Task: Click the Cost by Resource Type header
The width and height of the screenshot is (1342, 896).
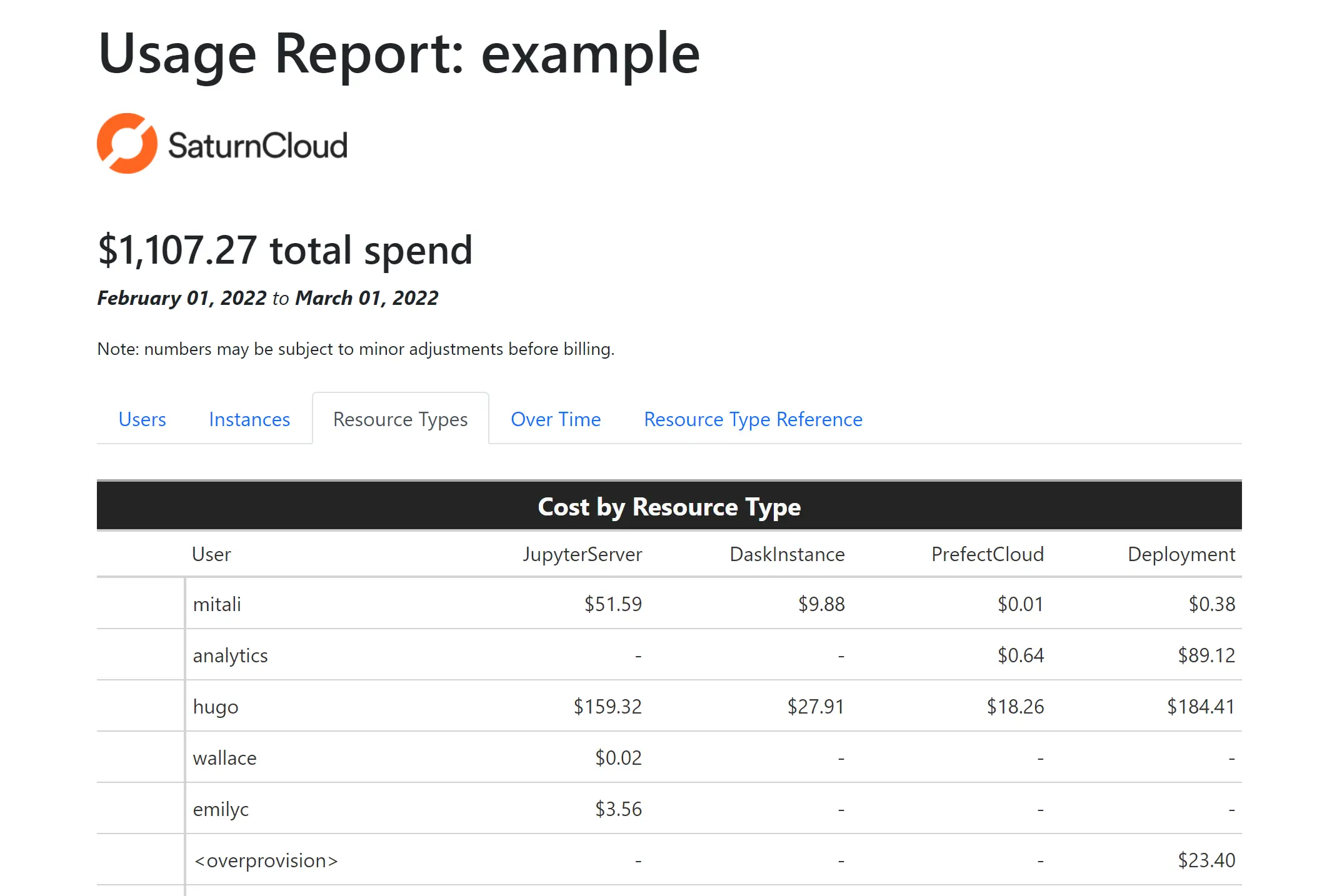Action: click(x=669, y=507)
